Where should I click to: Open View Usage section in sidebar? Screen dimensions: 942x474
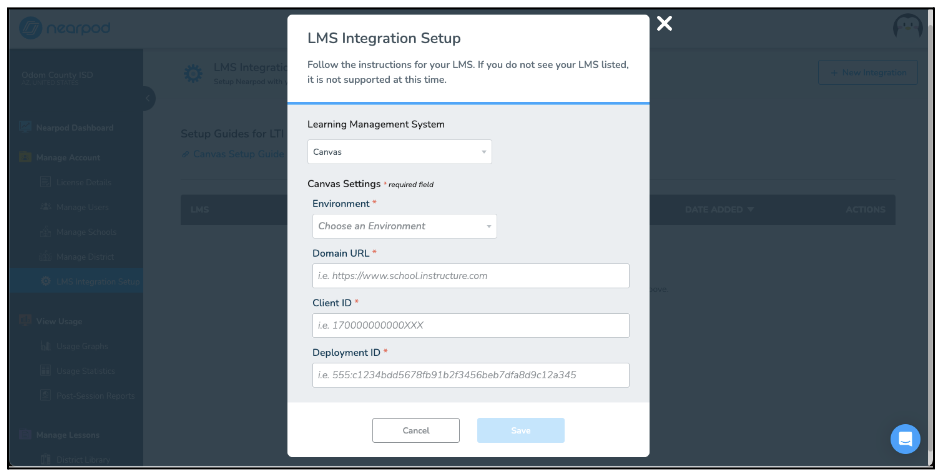[x=59, y=321]
